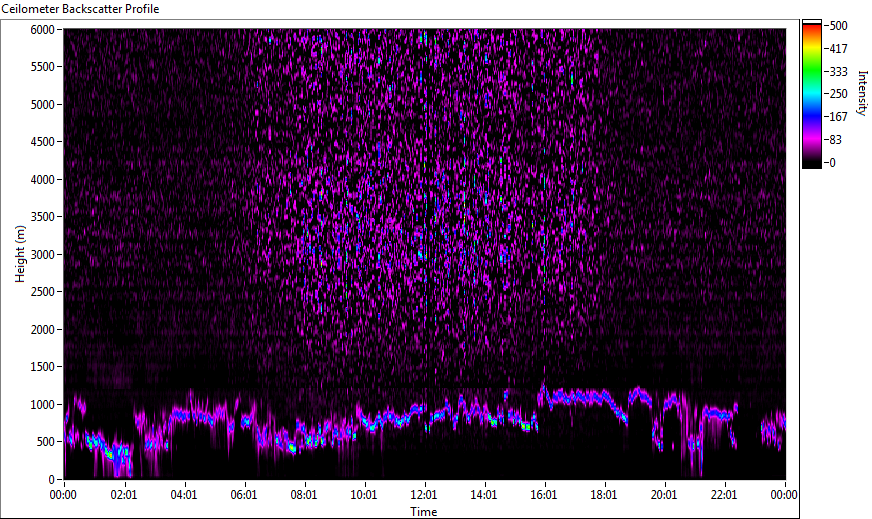The width and height of the screenshot is (872, 519).
Task: Select the 2000 height axis value
Action: [43, 330]
